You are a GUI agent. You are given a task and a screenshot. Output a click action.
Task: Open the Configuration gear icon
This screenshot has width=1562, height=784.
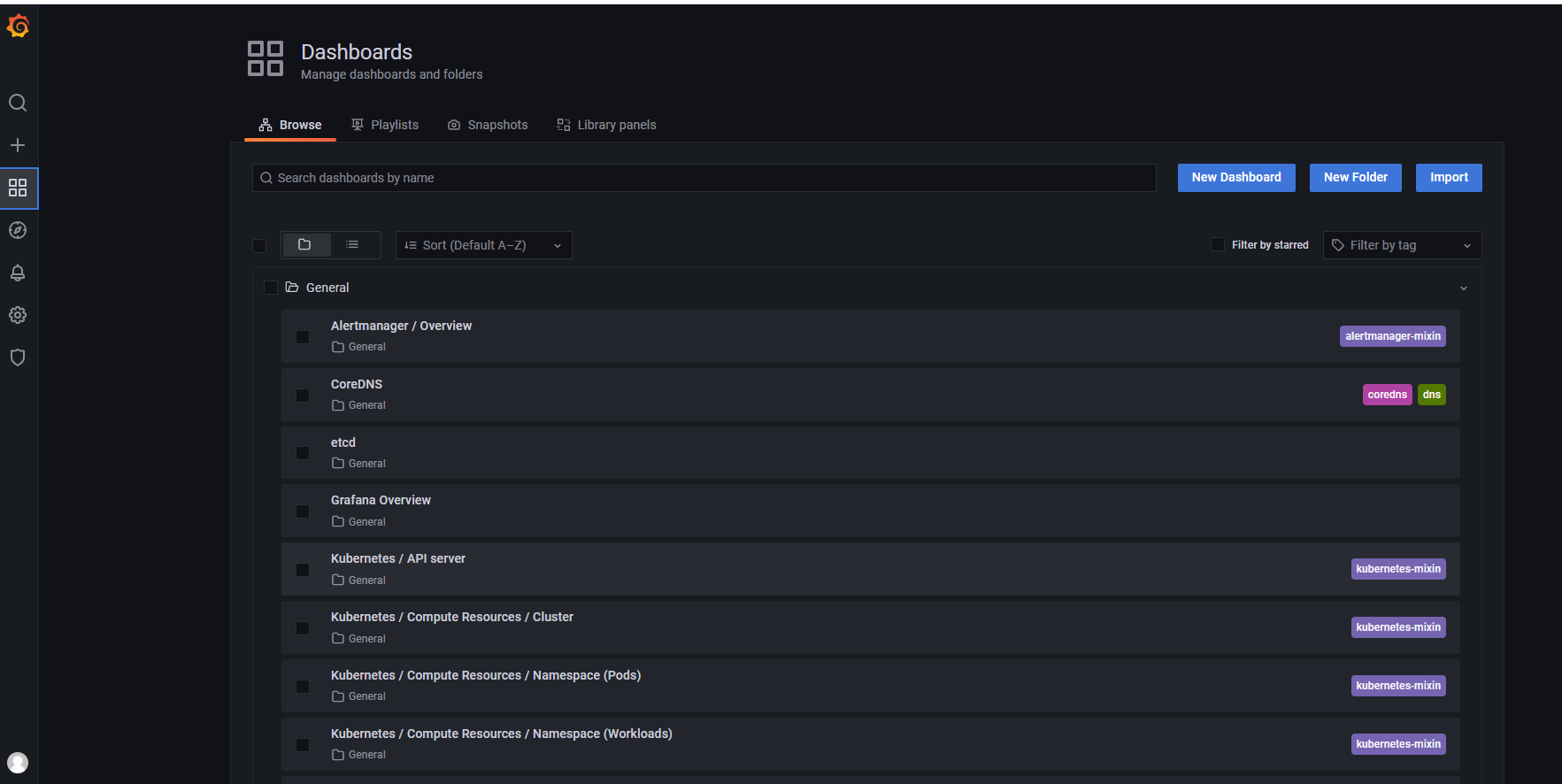point(18,315)
